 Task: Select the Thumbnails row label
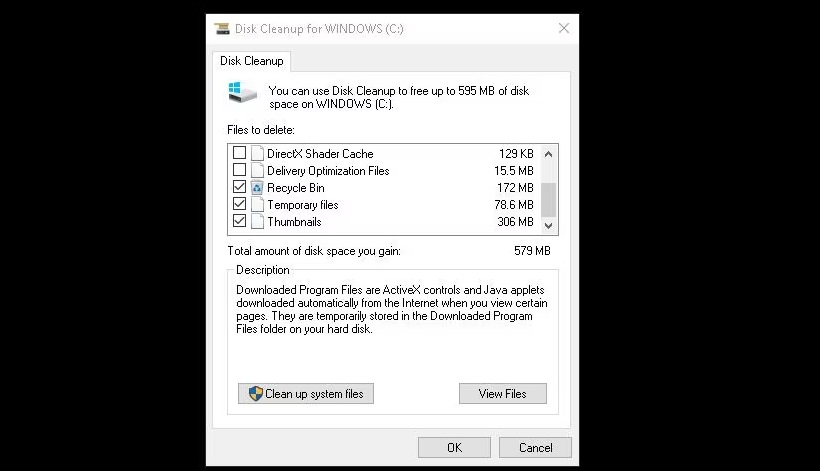(294, 222)
